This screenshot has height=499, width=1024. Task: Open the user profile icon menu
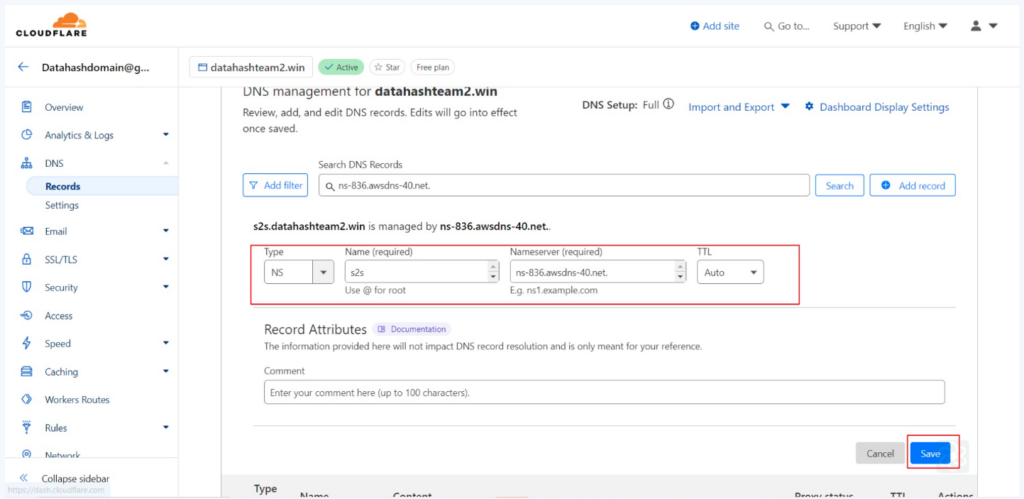pos(984,26)
